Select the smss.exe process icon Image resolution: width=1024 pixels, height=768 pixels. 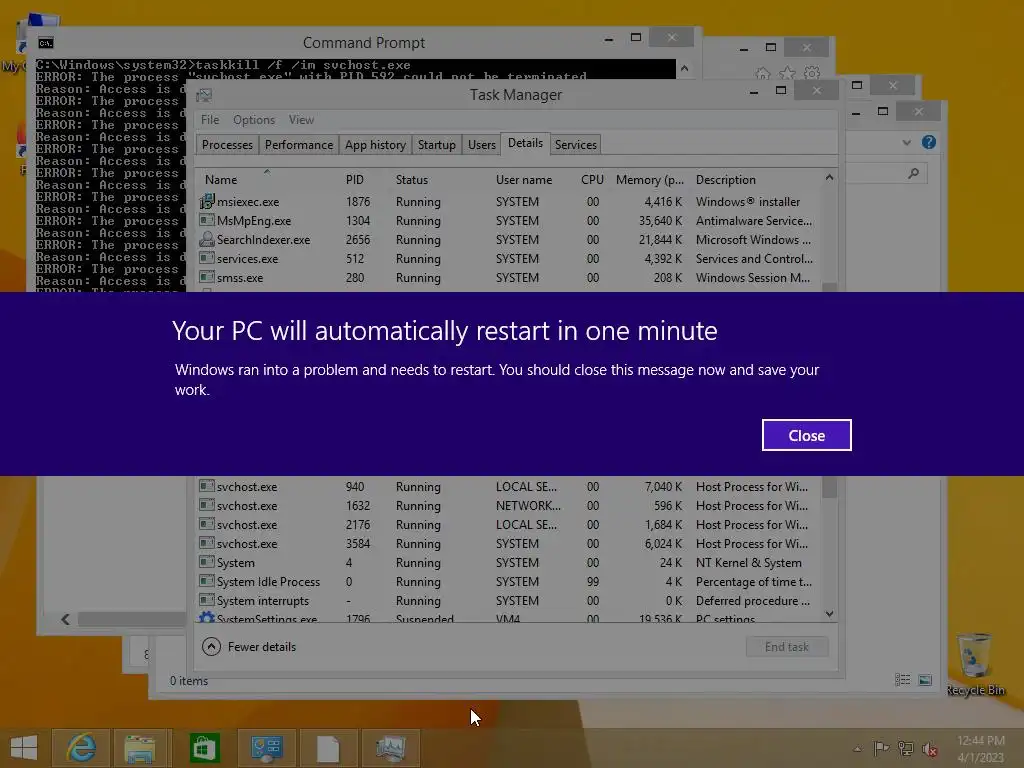207,277
